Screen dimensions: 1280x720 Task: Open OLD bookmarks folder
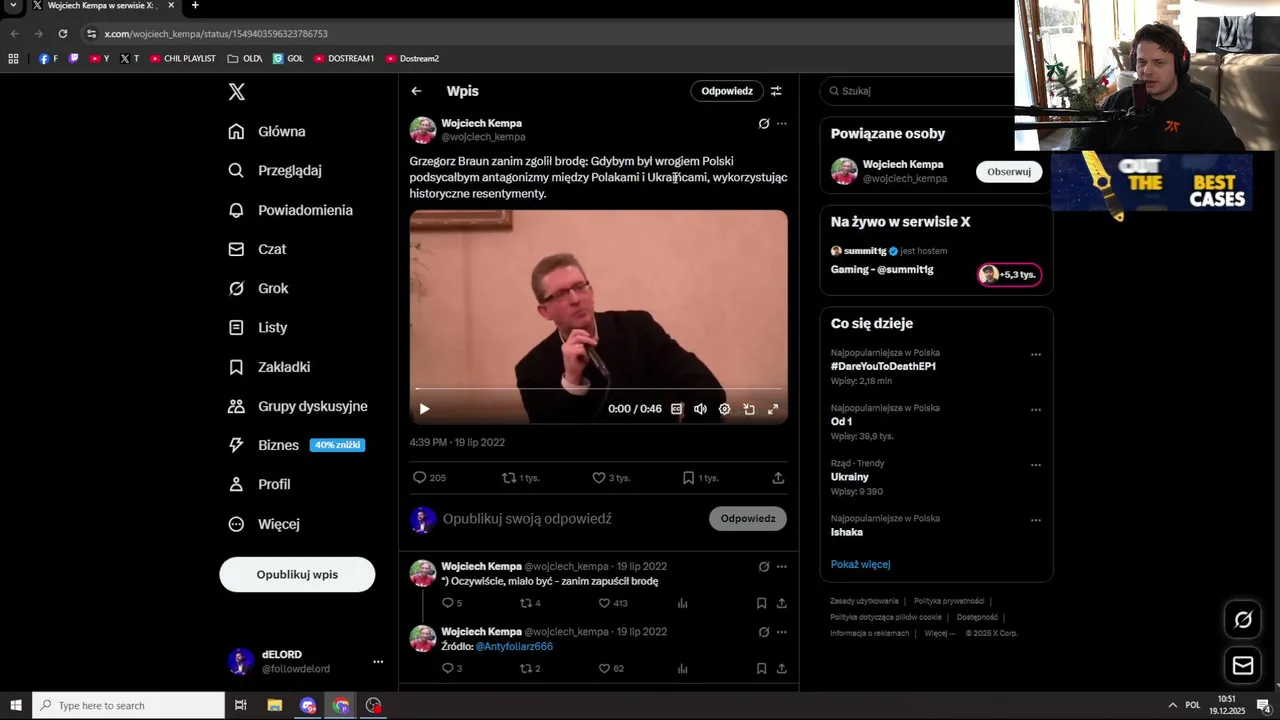tap(245, 58)
